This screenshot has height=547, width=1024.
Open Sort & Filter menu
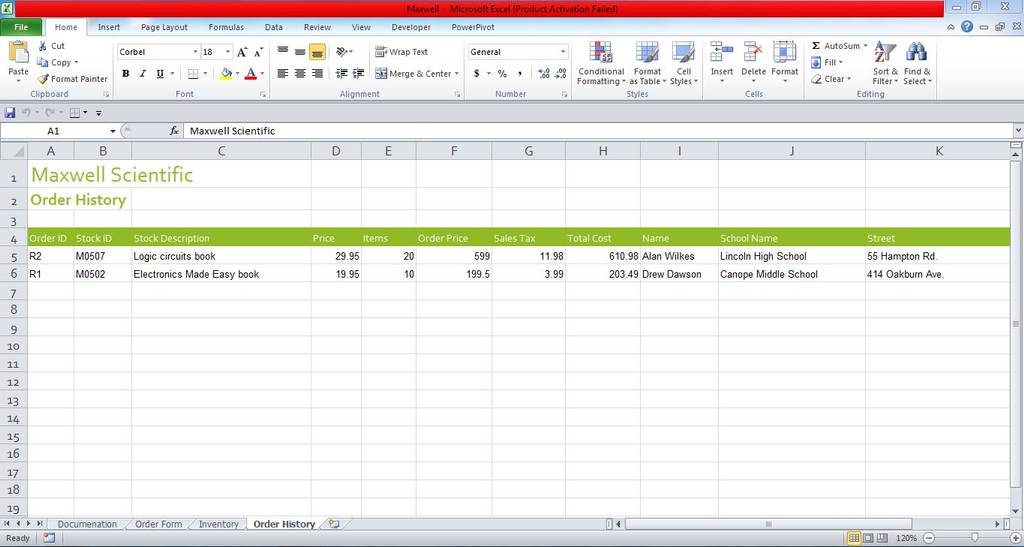[x=886, y=63]
